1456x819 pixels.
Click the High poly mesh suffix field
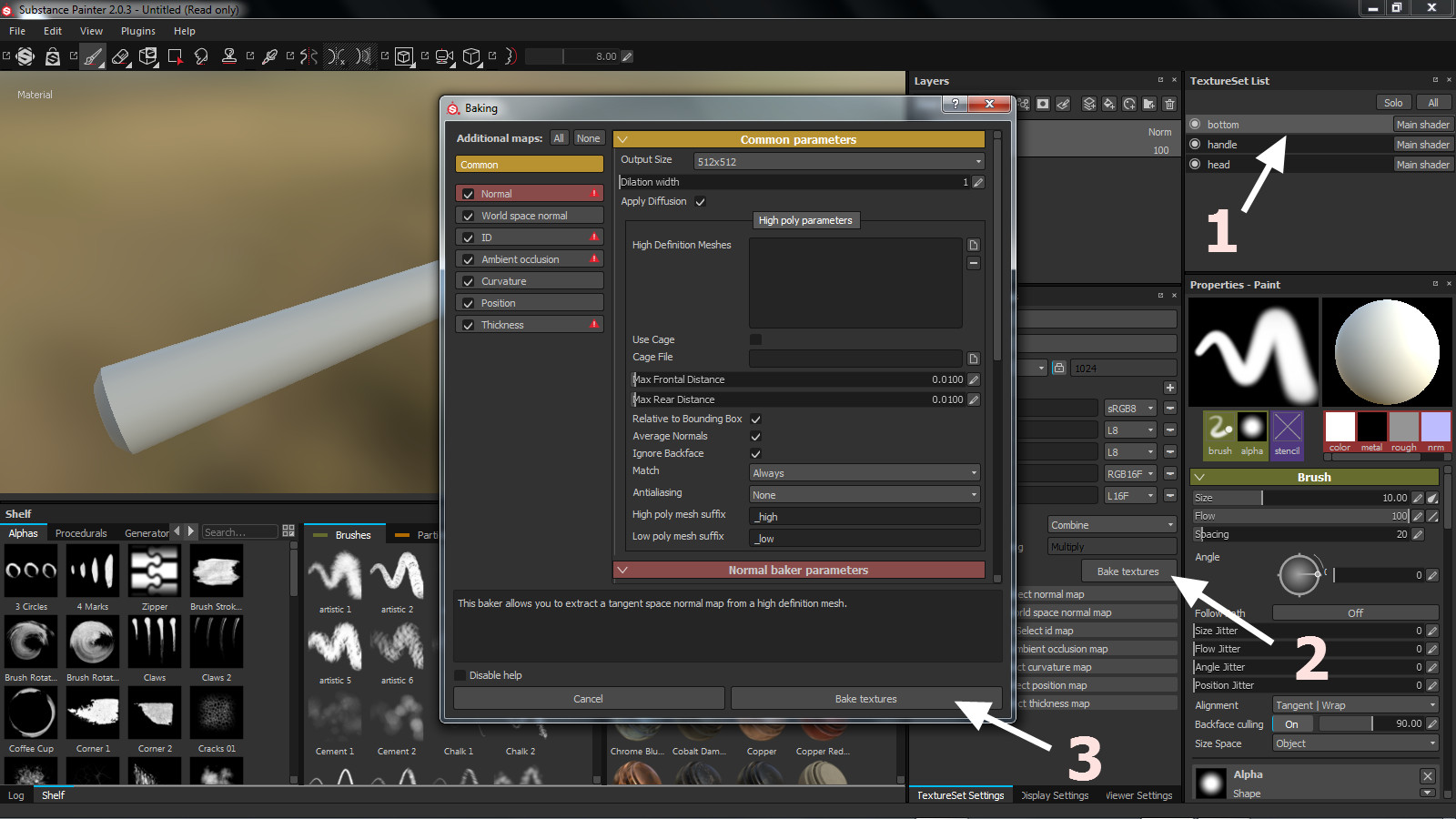coord(864,517)
